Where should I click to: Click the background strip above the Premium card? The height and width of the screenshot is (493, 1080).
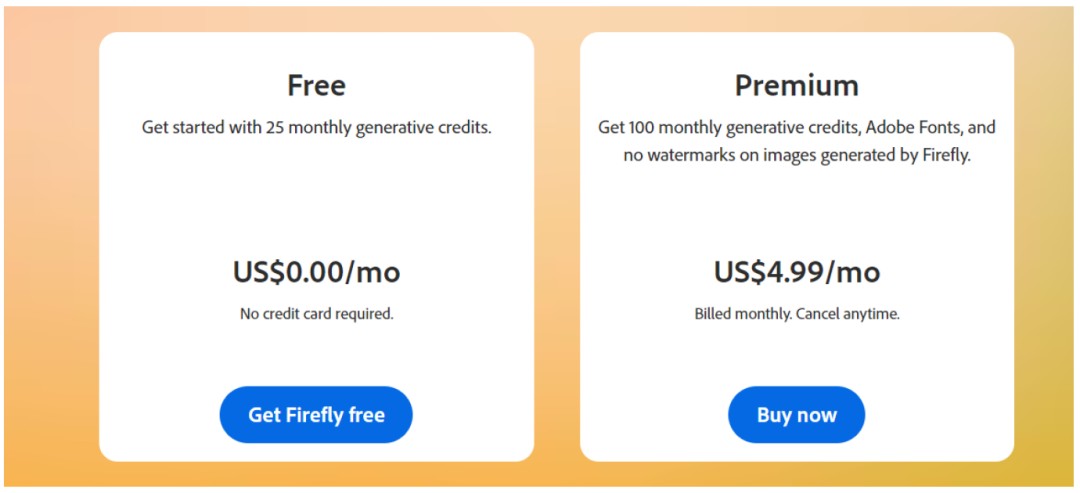pyautogui.click(x=796, y=19)
